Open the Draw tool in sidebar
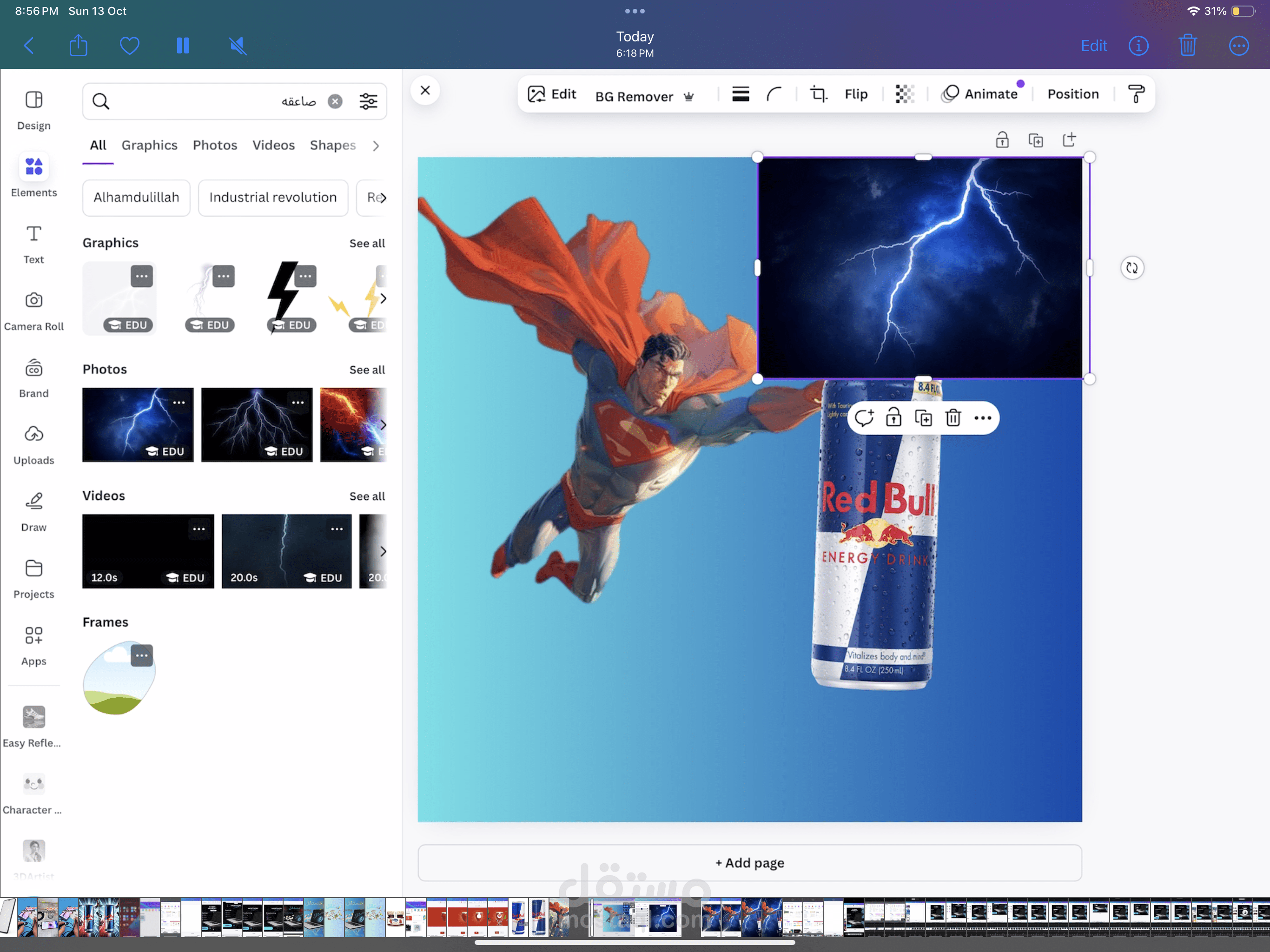The width and height of the screenshot is (1270, 952). tap(34, 512)
